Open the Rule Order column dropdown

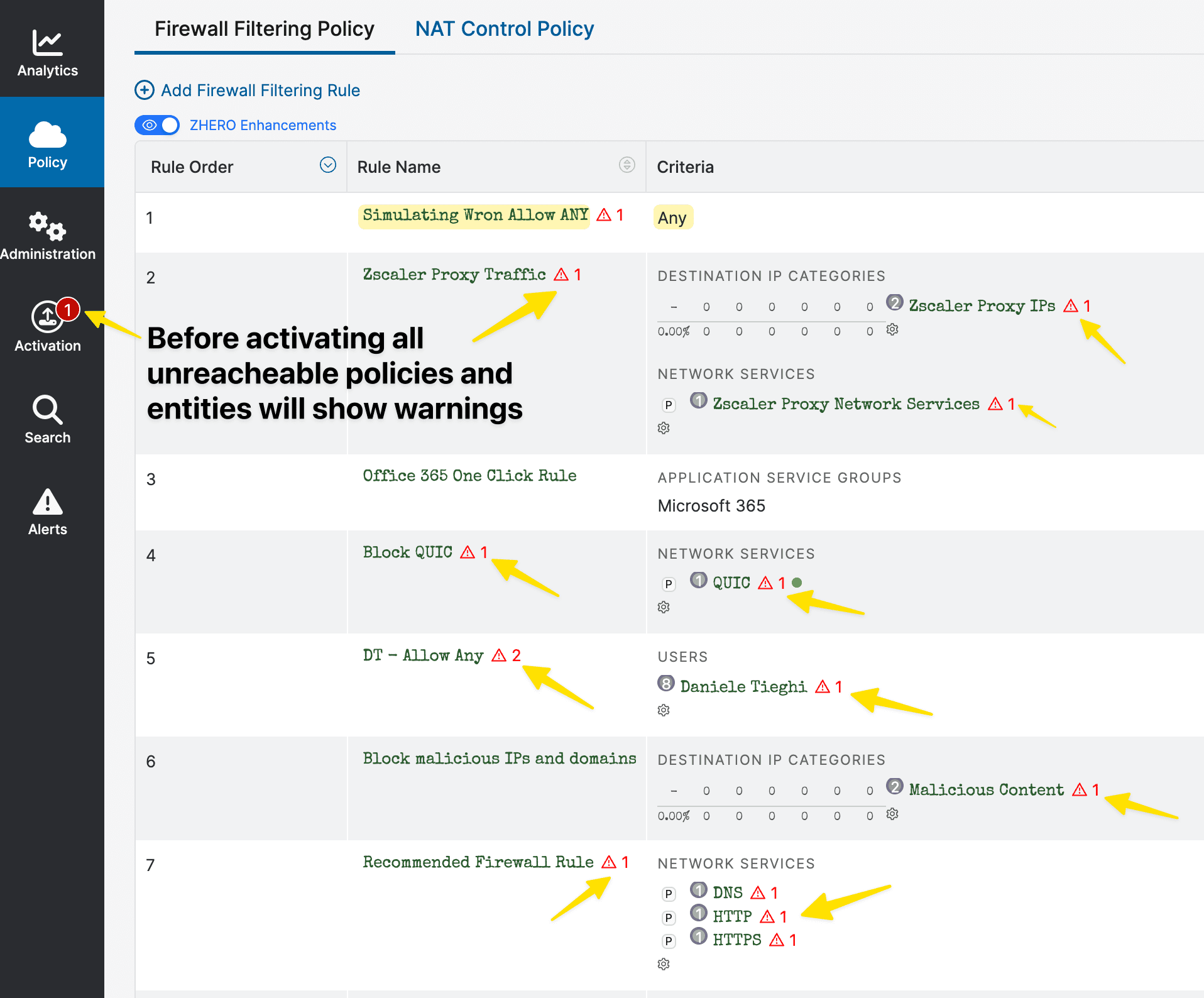328,165
